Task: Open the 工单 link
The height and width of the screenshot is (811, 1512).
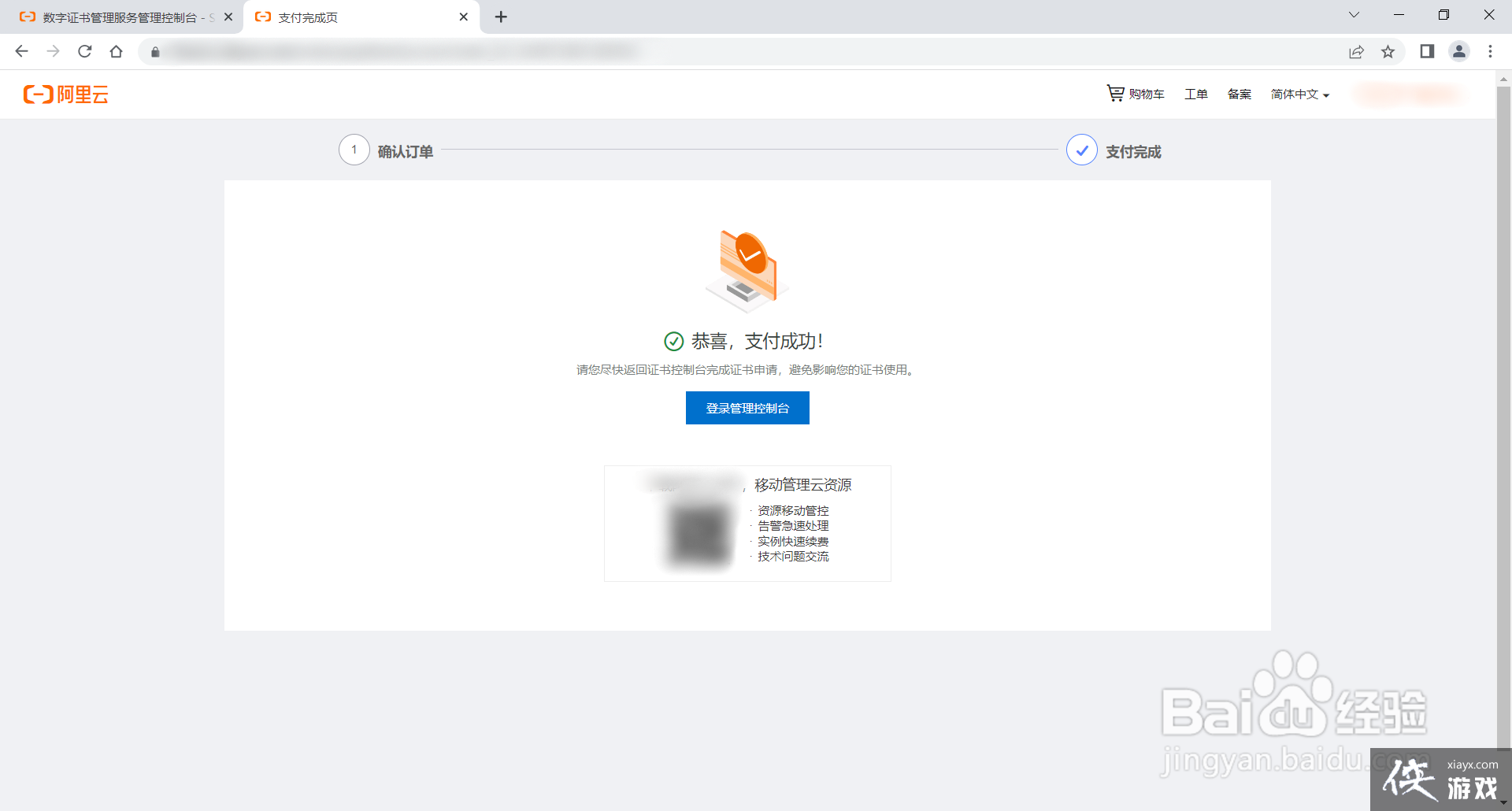Action: [x=1196, y=94]
